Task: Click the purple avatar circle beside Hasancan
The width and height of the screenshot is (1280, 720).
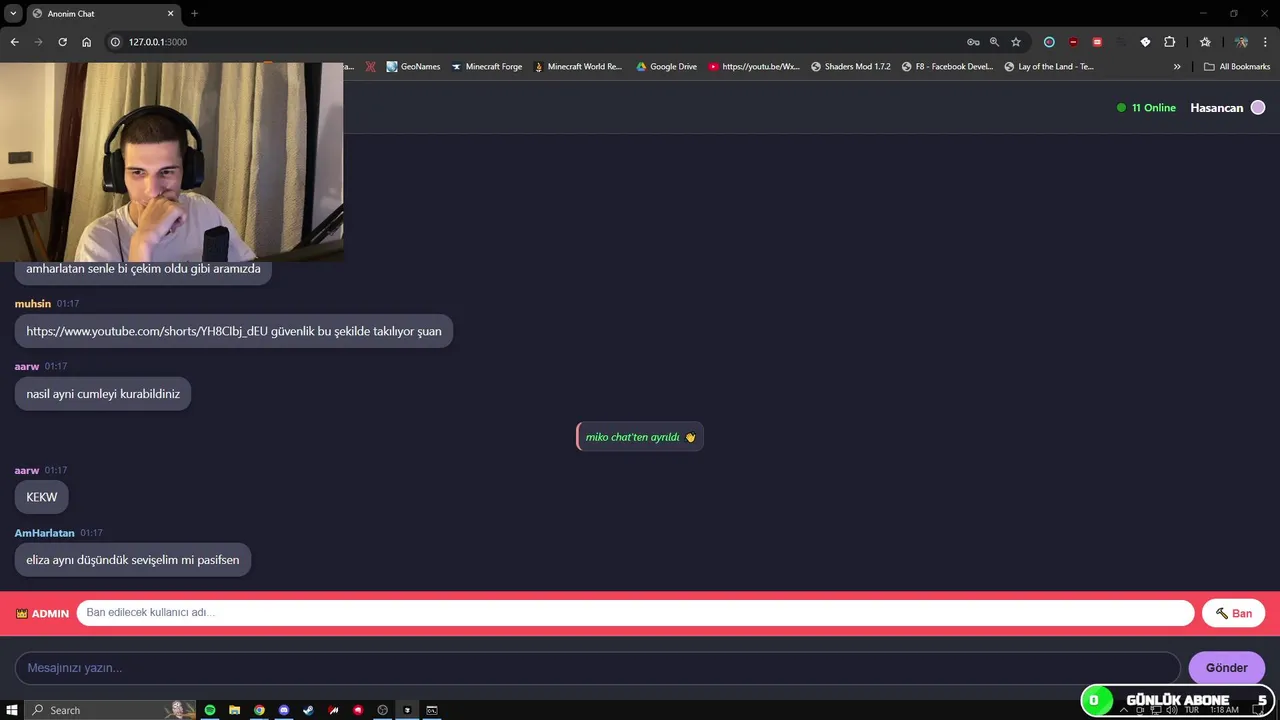Action: (1258, 108)
